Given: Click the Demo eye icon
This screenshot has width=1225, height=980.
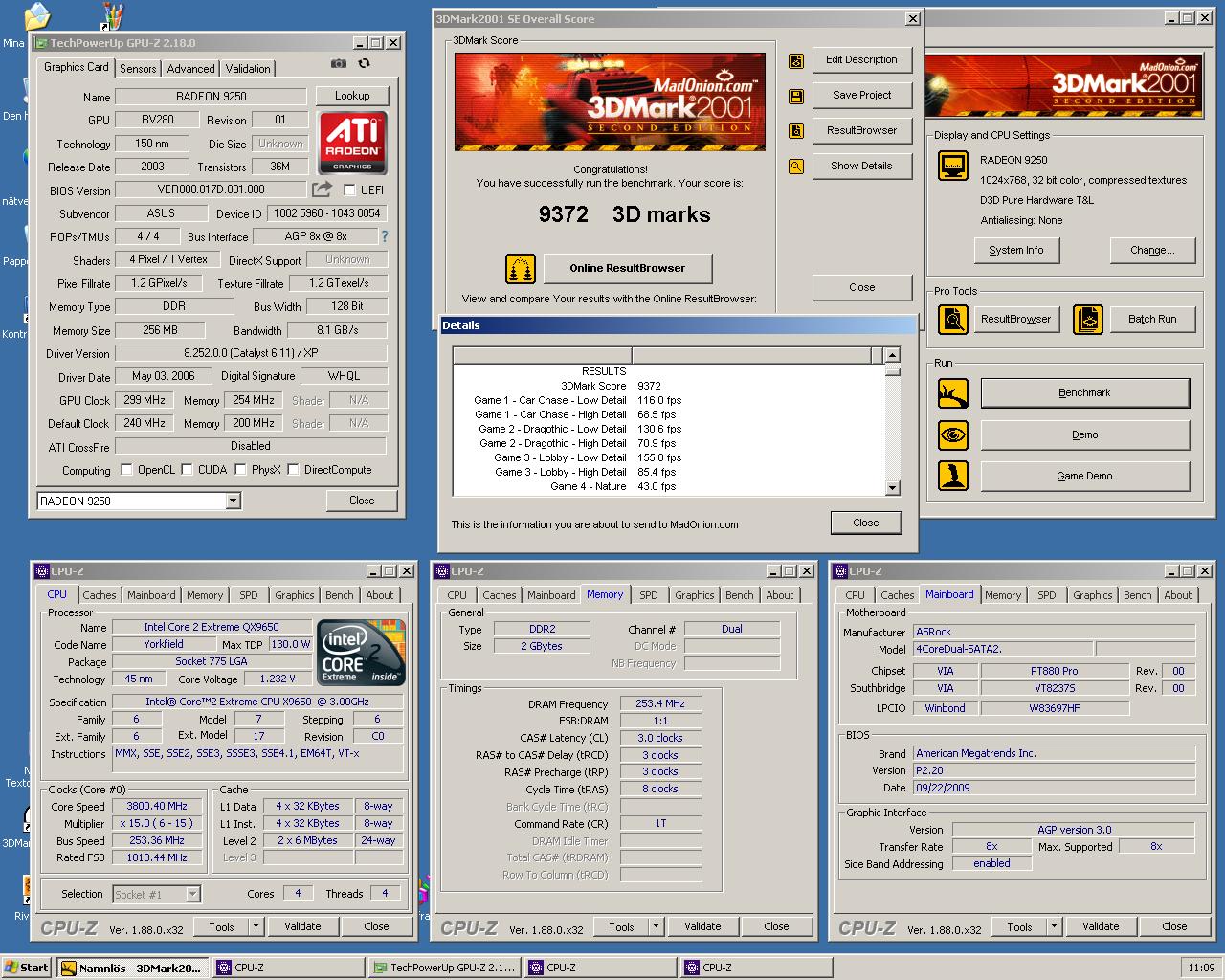Looking at the screenshot, I should pos(953,435).
